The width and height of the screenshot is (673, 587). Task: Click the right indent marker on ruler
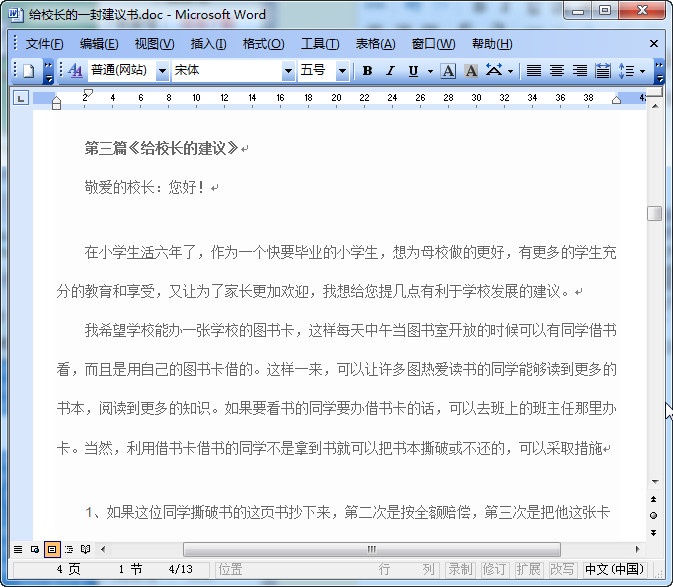tap(616, 100)
